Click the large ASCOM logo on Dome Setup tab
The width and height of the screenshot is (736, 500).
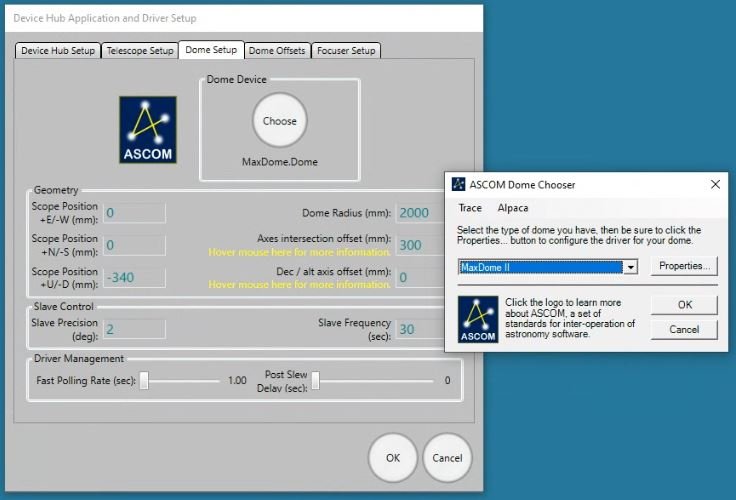point(148,130)
